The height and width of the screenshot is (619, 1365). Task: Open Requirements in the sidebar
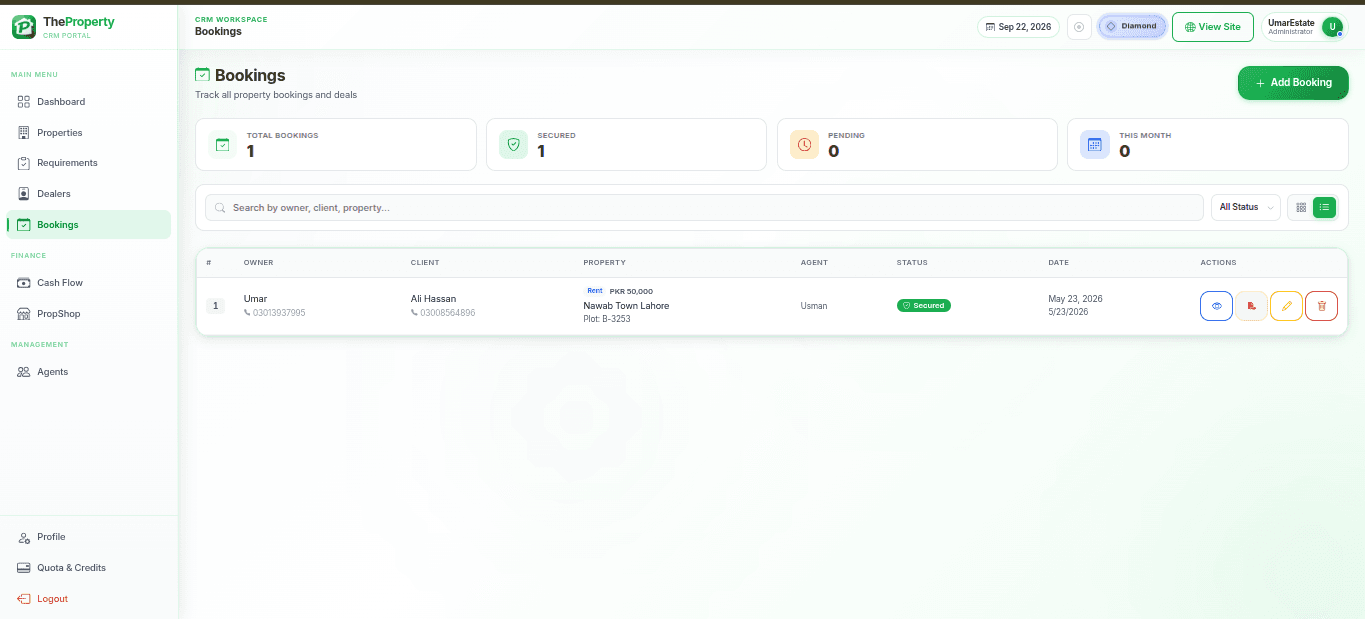88,163
